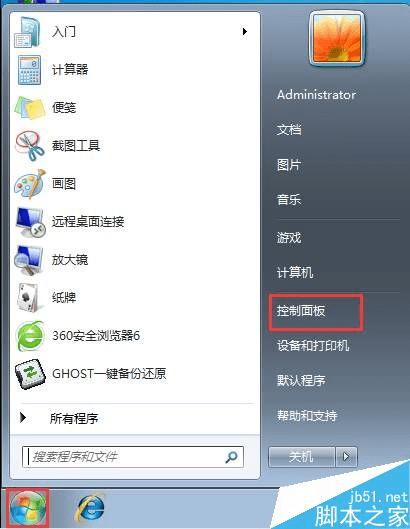Open 截图工具 scissors icon
Screen dimensions: 410x529
click(x=29, y=146)
